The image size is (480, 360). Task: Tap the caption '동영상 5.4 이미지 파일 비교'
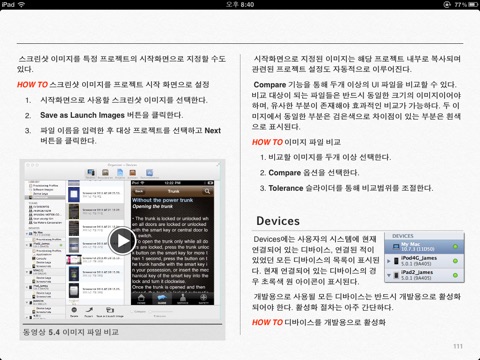click(x=71, y=332)
